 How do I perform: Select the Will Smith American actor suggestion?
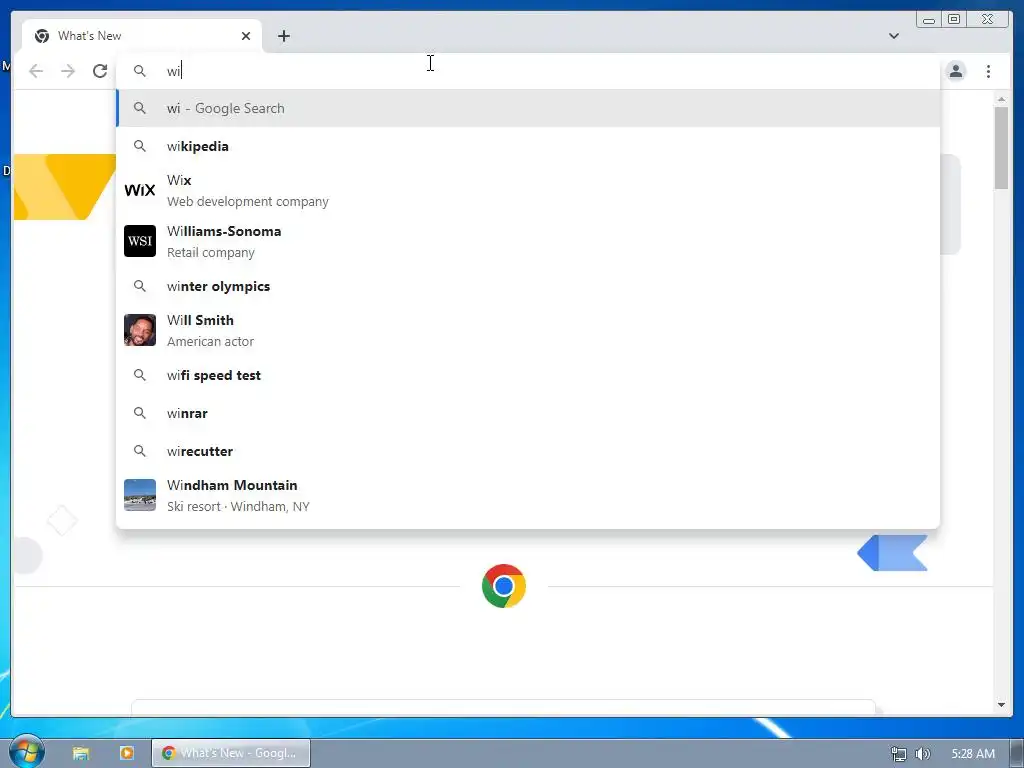(528, 330)
